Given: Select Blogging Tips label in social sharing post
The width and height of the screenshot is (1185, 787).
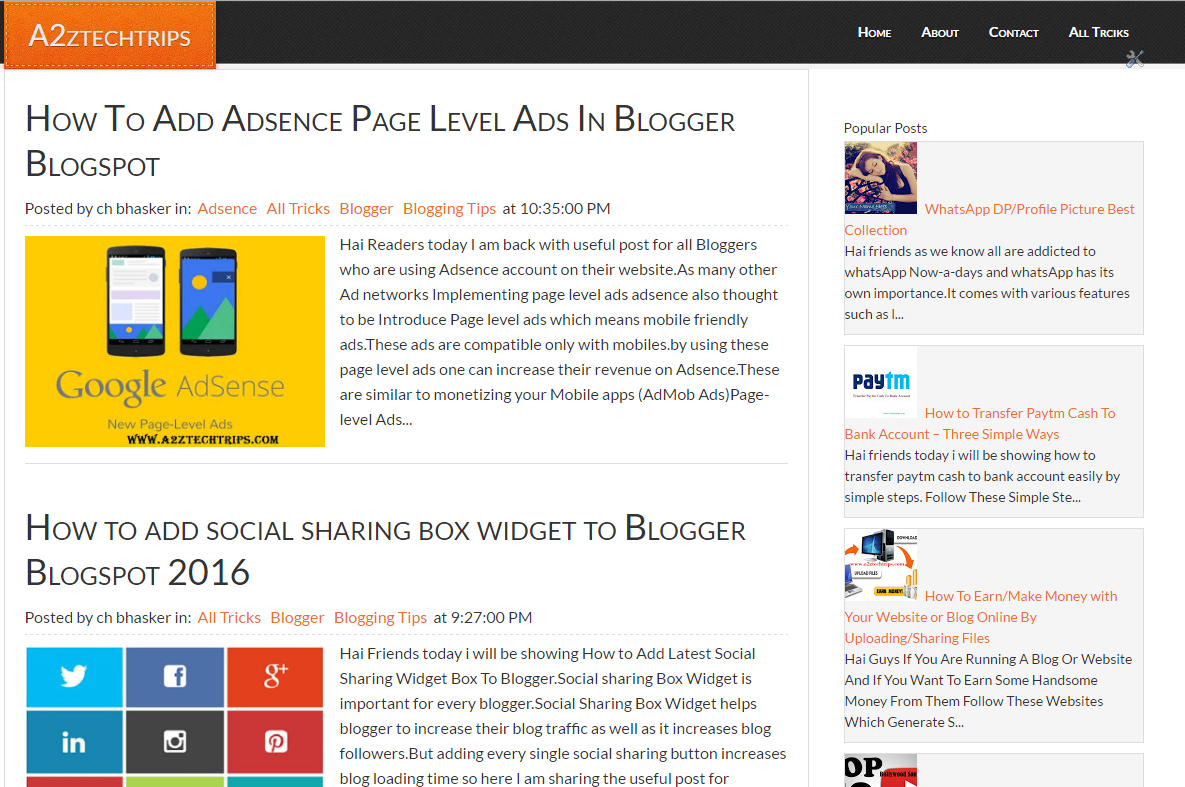Looking at the screenshot, I should coord(380,618).
